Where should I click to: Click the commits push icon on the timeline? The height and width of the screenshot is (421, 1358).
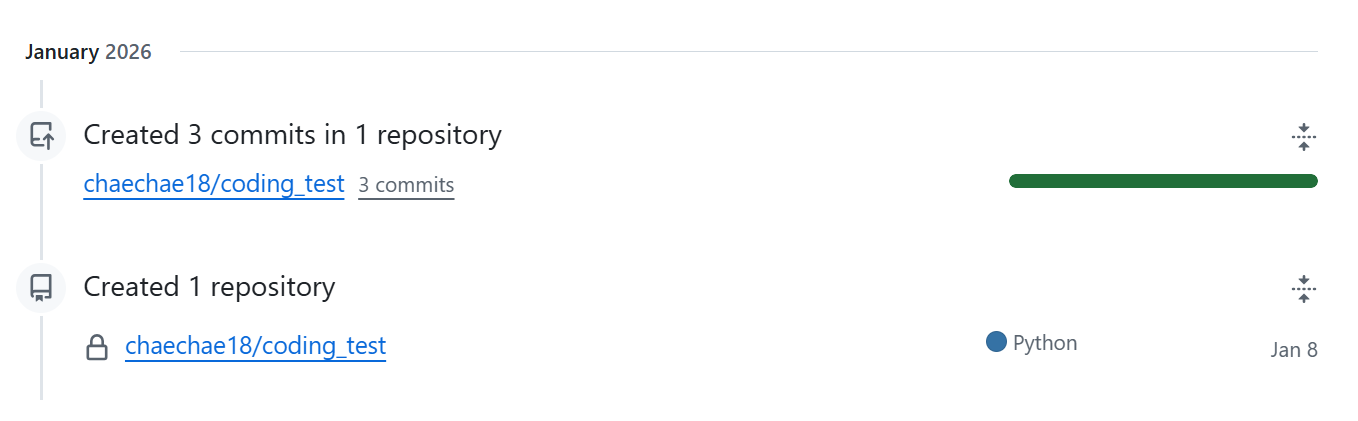41,135
